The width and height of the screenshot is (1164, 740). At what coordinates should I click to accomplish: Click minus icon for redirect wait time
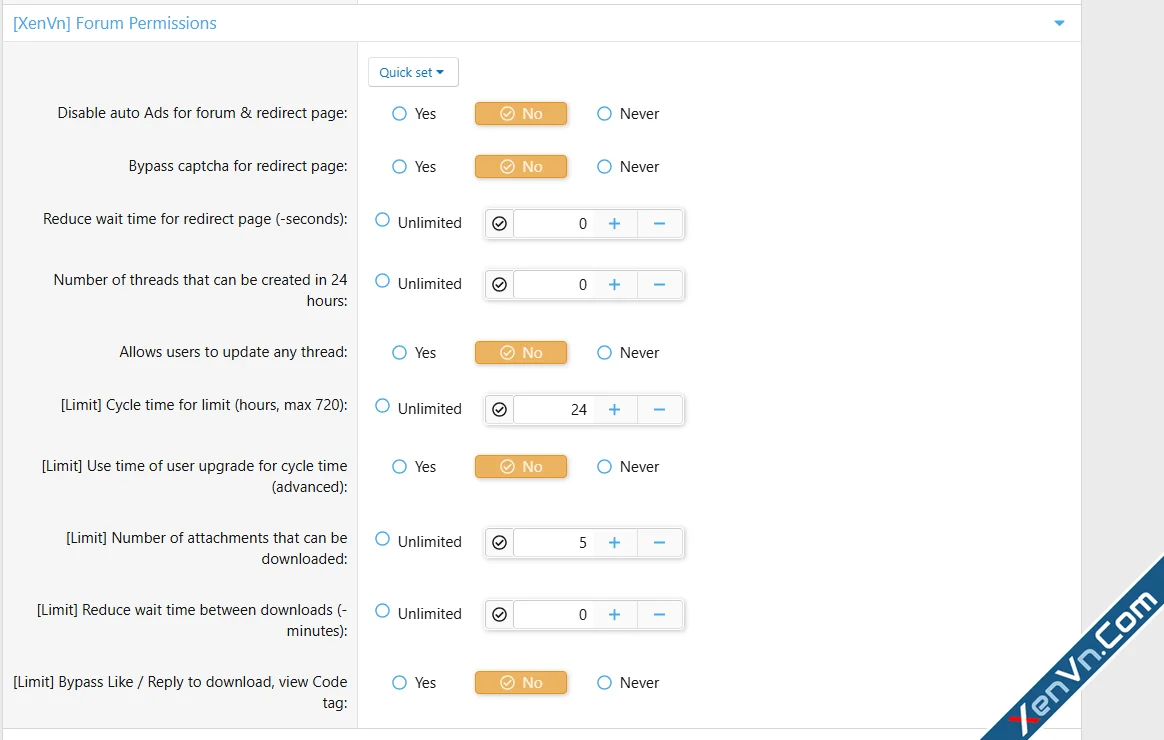[x=659, y=224]
